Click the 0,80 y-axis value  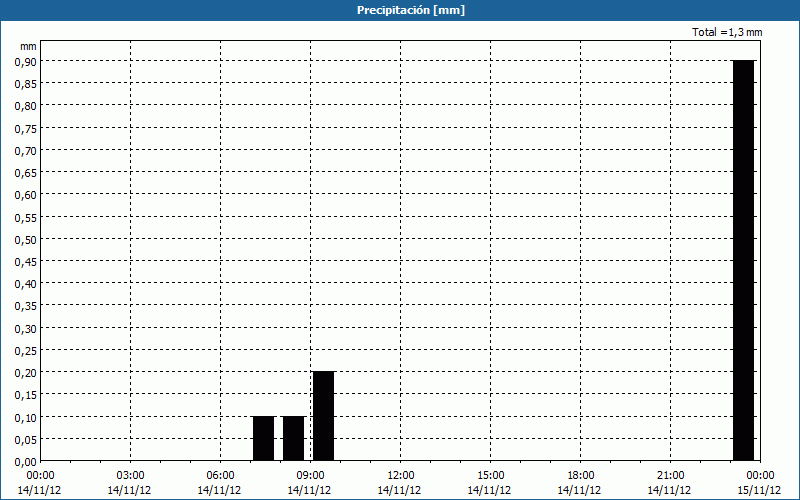coord(26,106)
